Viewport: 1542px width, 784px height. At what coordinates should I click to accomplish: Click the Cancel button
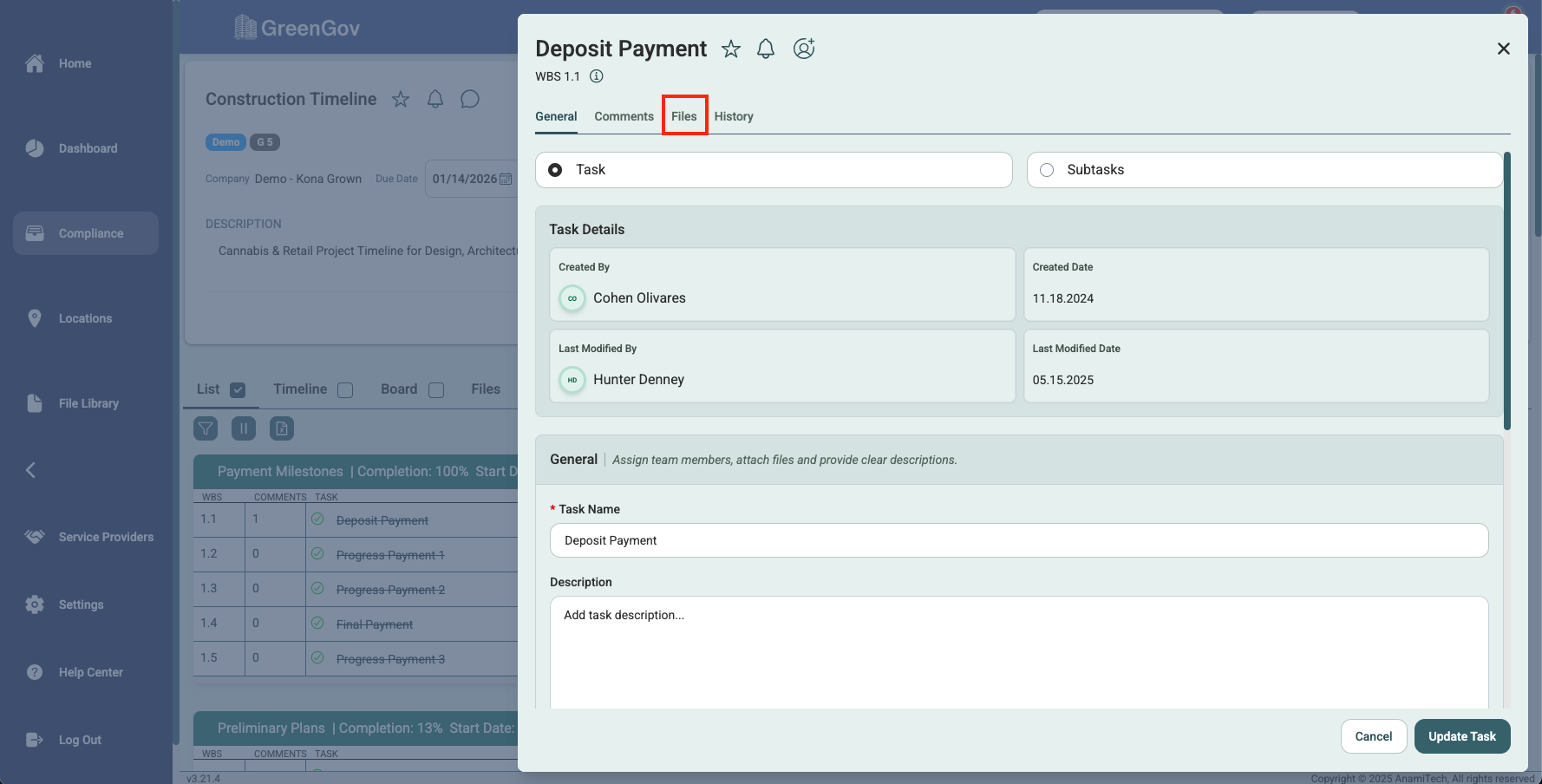[1374, 736]
